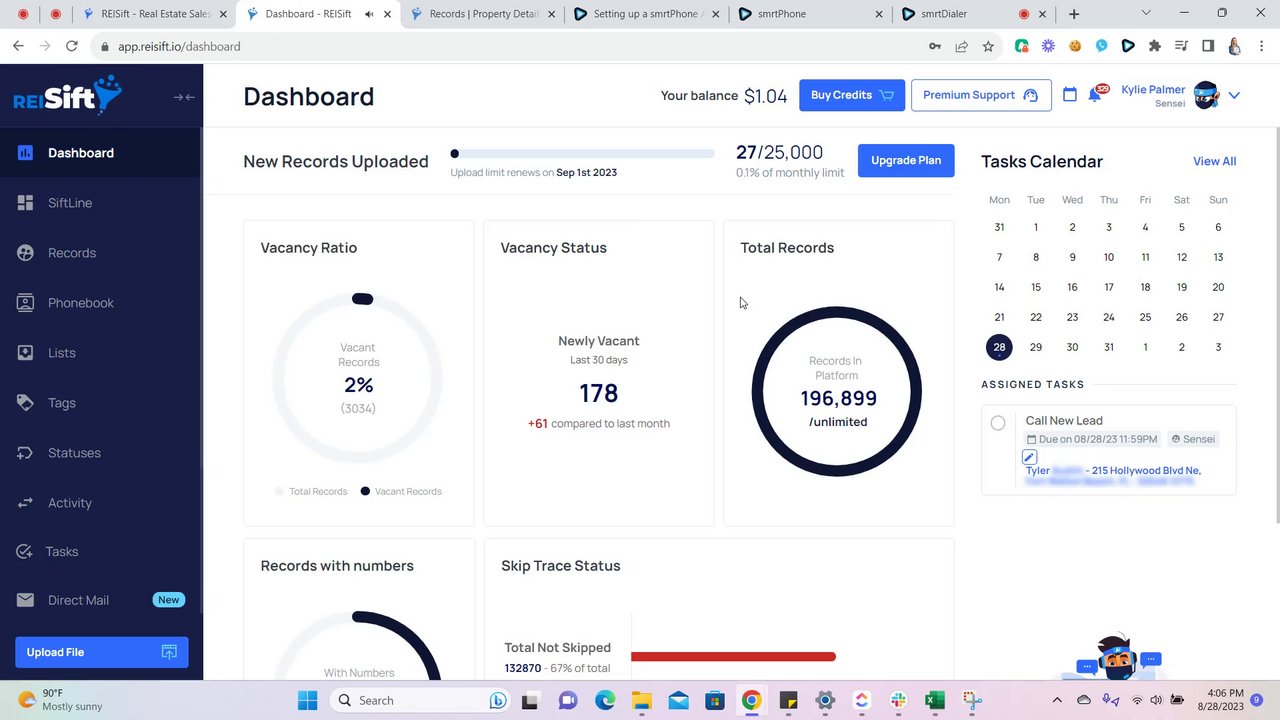Expand Kylie Palmer account dropdown arrow
1280x720 pixels.
tap(1234, 96)
